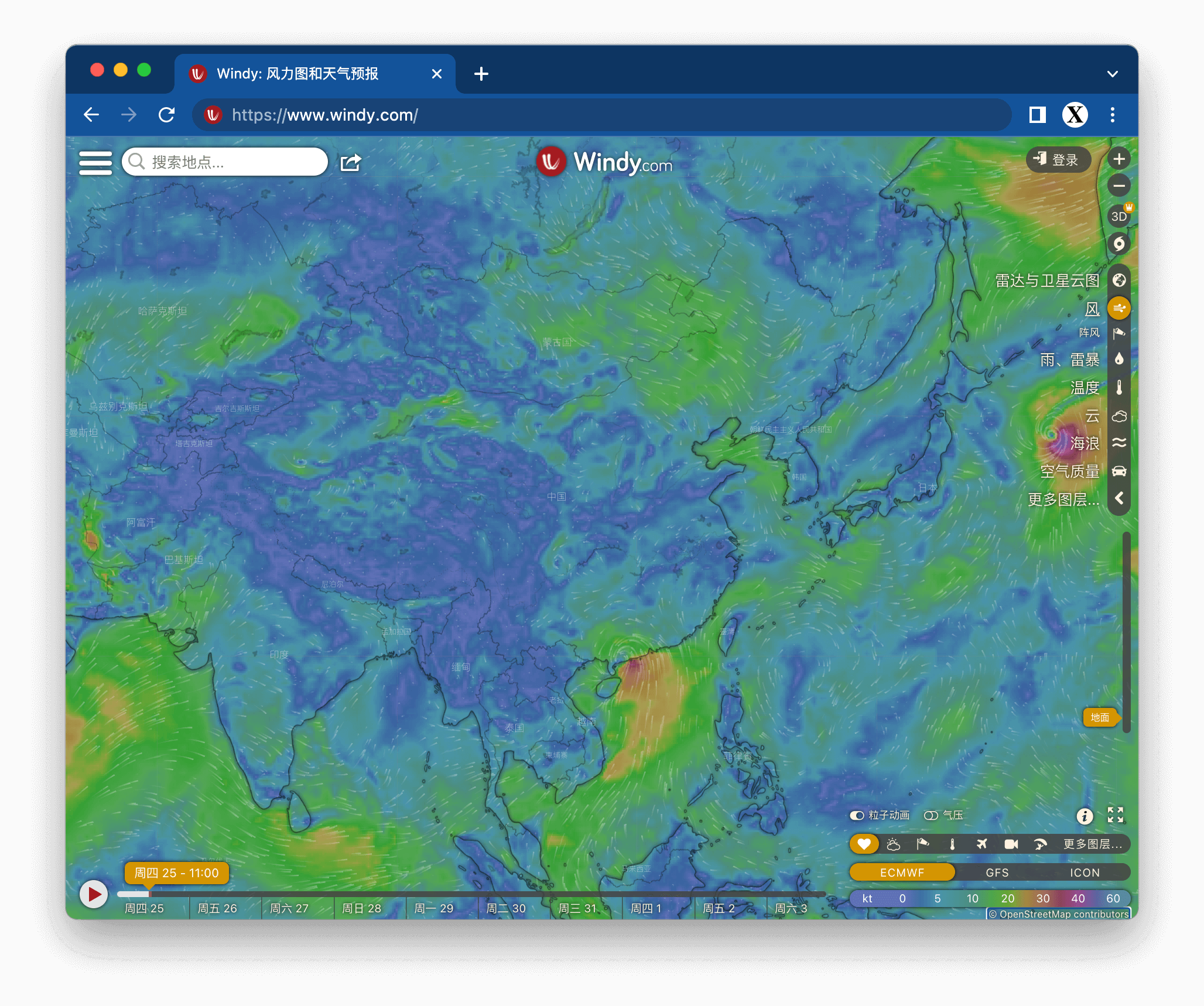Select the temperature thermometer icon in sidebar
Image resolution: width=1204 pixels, height=1006 pixels.
[x=1119, y=387]
